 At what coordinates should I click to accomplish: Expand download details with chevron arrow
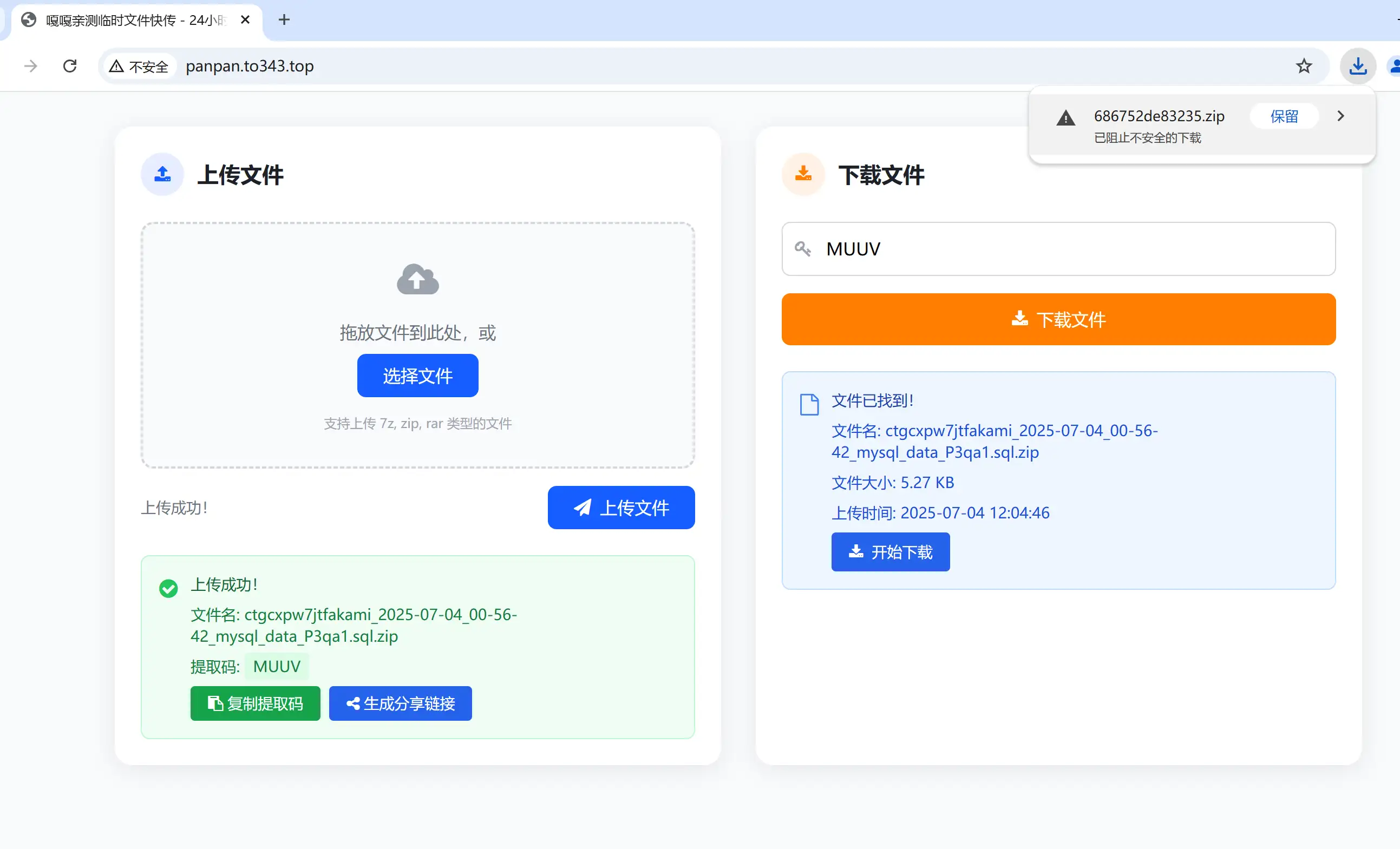1340,116
